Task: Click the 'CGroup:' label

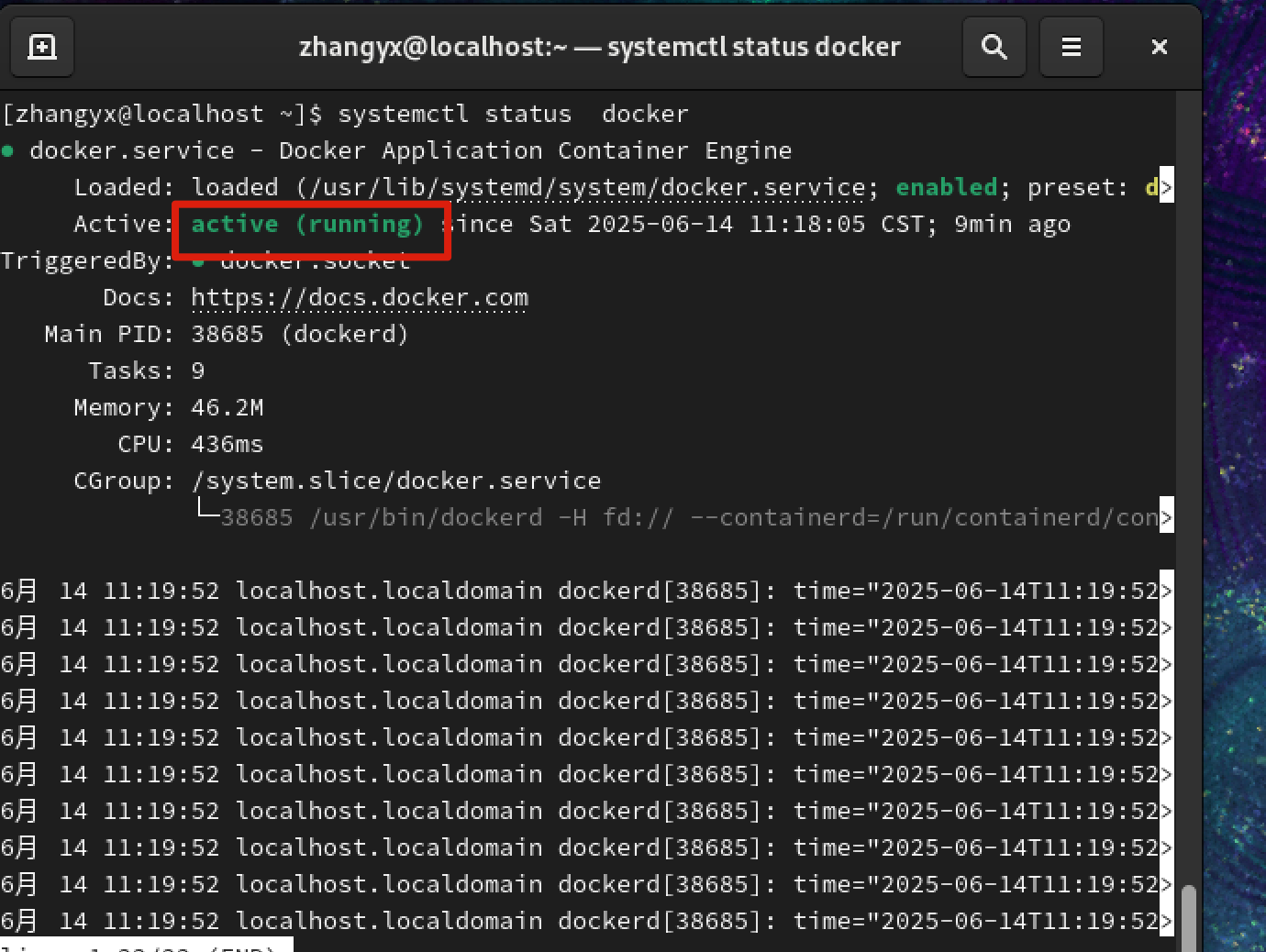Action: tap(125, 481)
